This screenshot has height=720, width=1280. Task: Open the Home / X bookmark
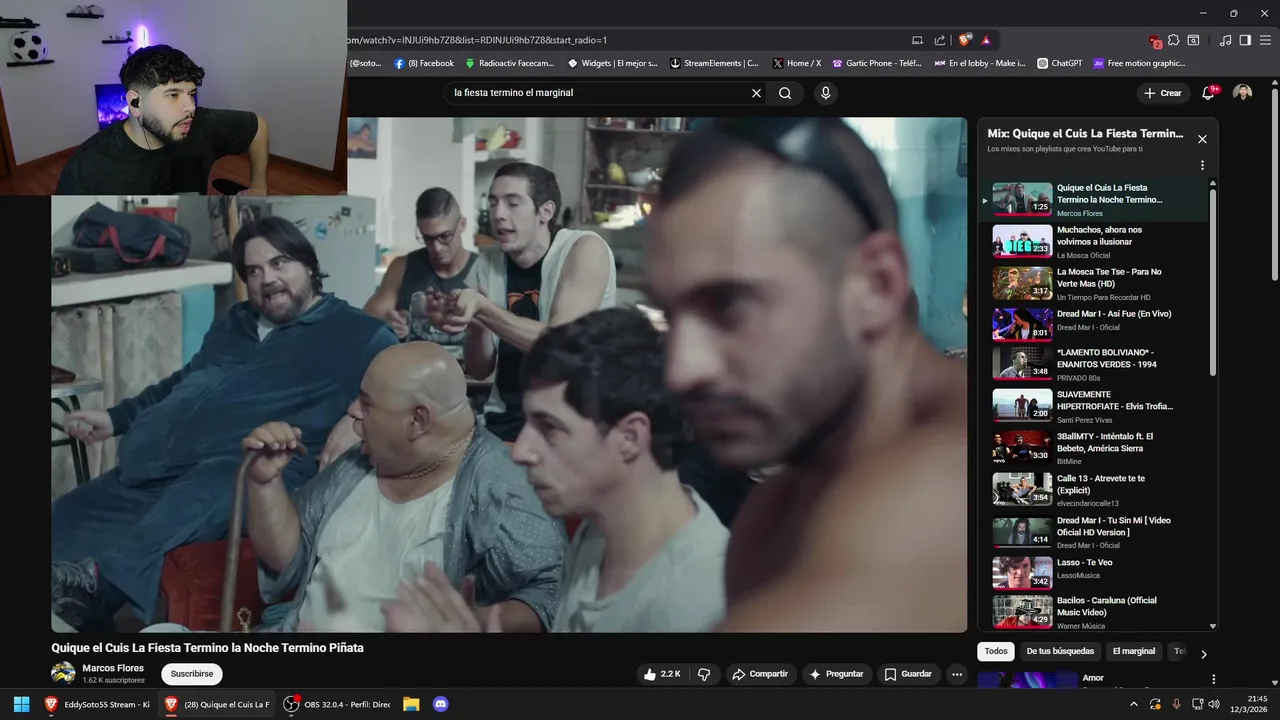(x=797, y=63)
